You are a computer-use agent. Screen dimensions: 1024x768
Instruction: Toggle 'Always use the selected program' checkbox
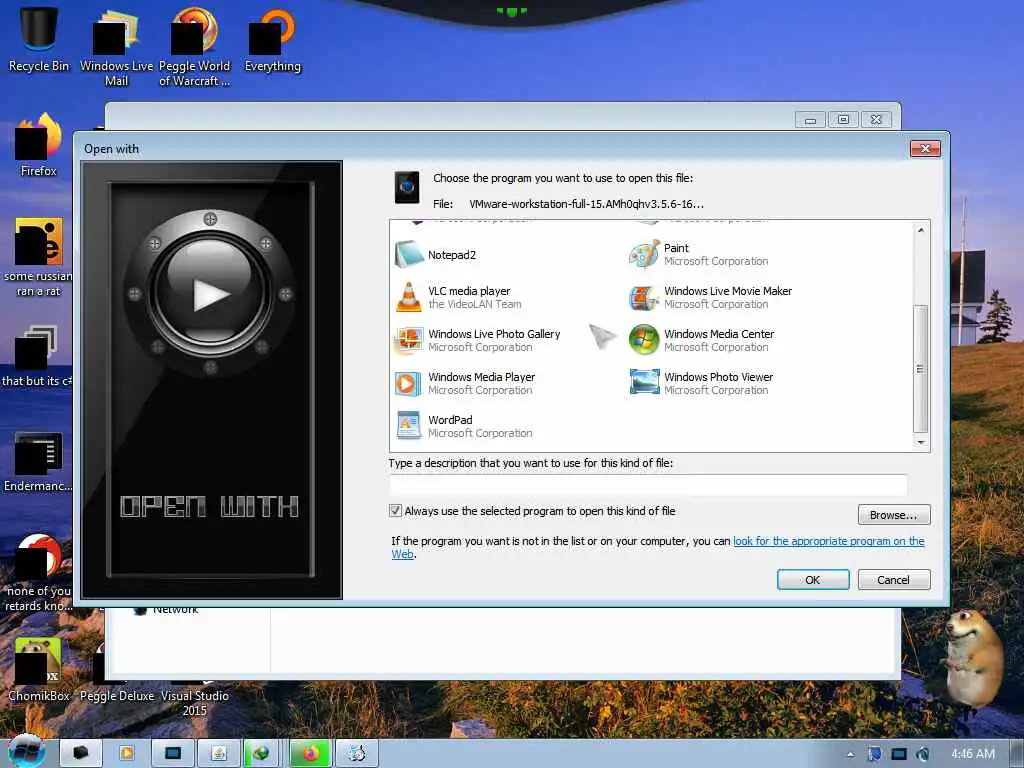pyautogui.click(x=395, y=511)
